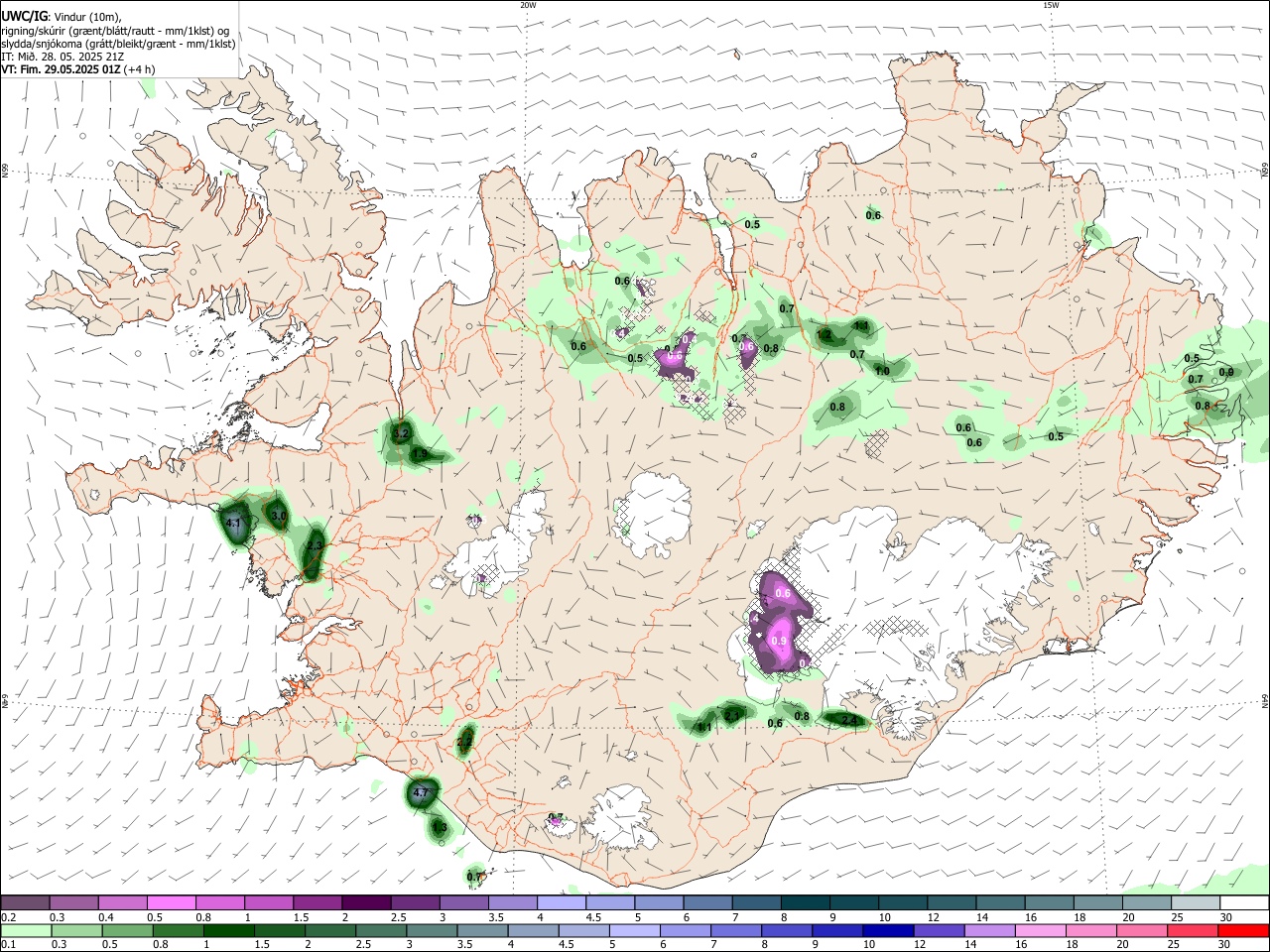Pick the pale green swatch above the 0.1 label
This screenshot has width=1270, height=952.
point(25,930)
